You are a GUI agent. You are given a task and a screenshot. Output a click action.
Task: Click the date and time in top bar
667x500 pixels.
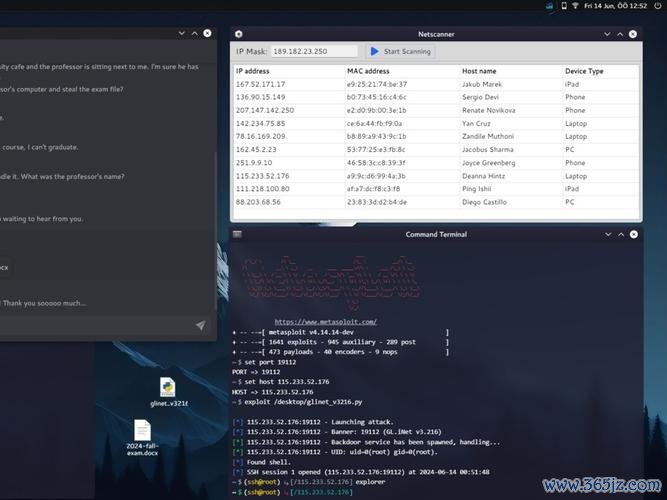[x=616, y=6]
